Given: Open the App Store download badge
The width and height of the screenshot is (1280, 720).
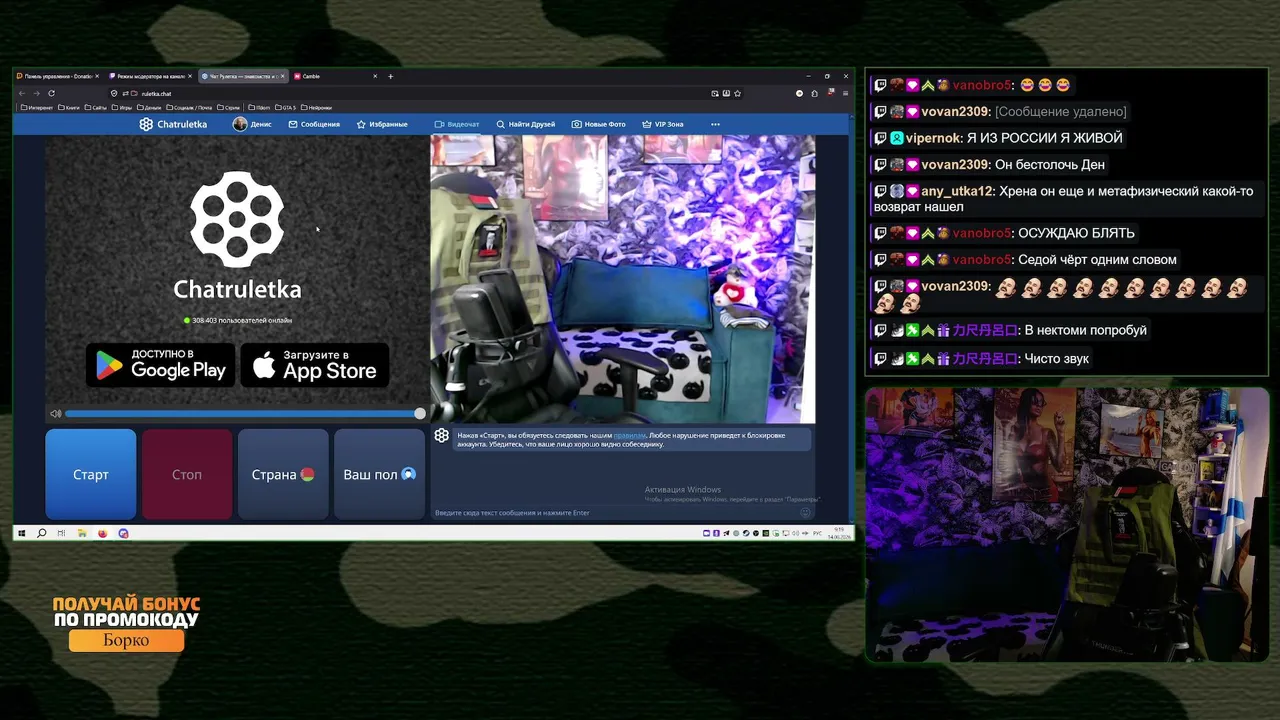Looking at the screenshot, I should pyautogui.click(x=315, y=365).
